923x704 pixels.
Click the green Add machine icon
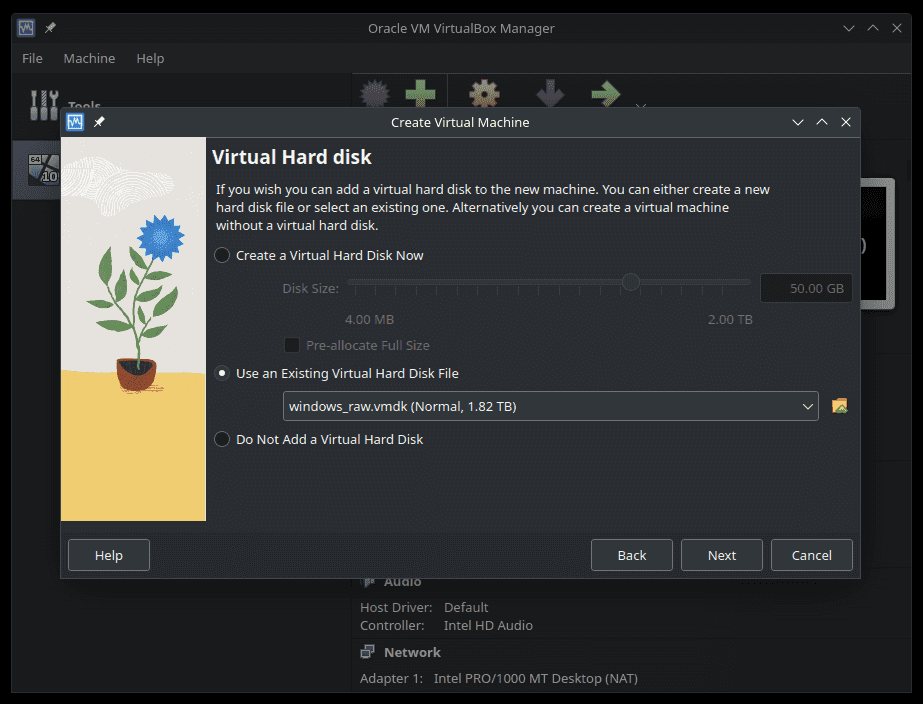click(420, 95)
